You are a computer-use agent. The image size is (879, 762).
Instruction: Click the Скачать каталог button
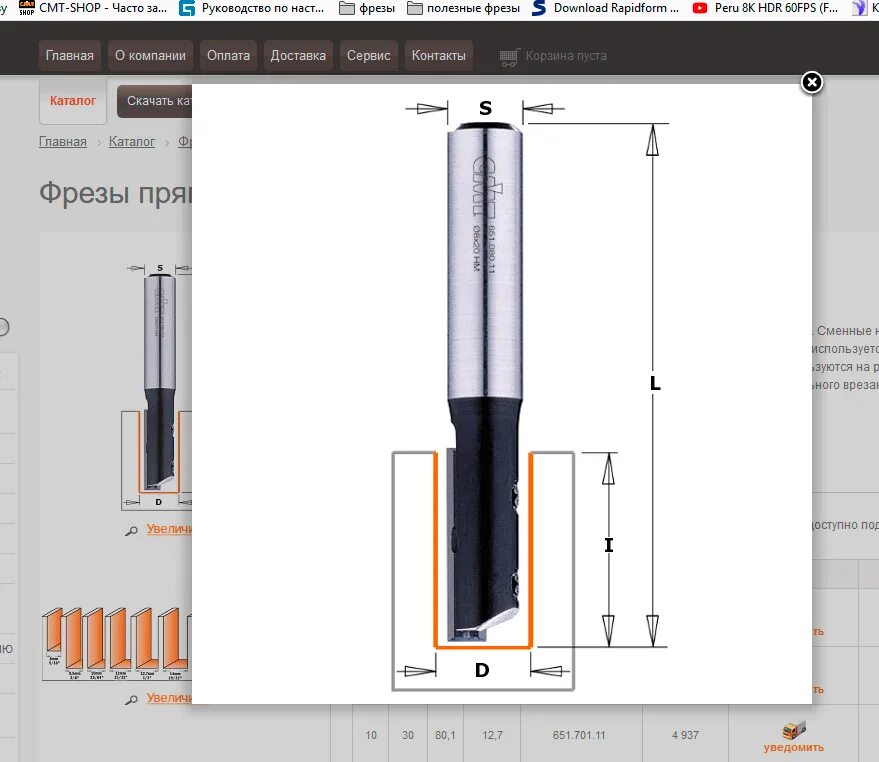click(155, 101)
